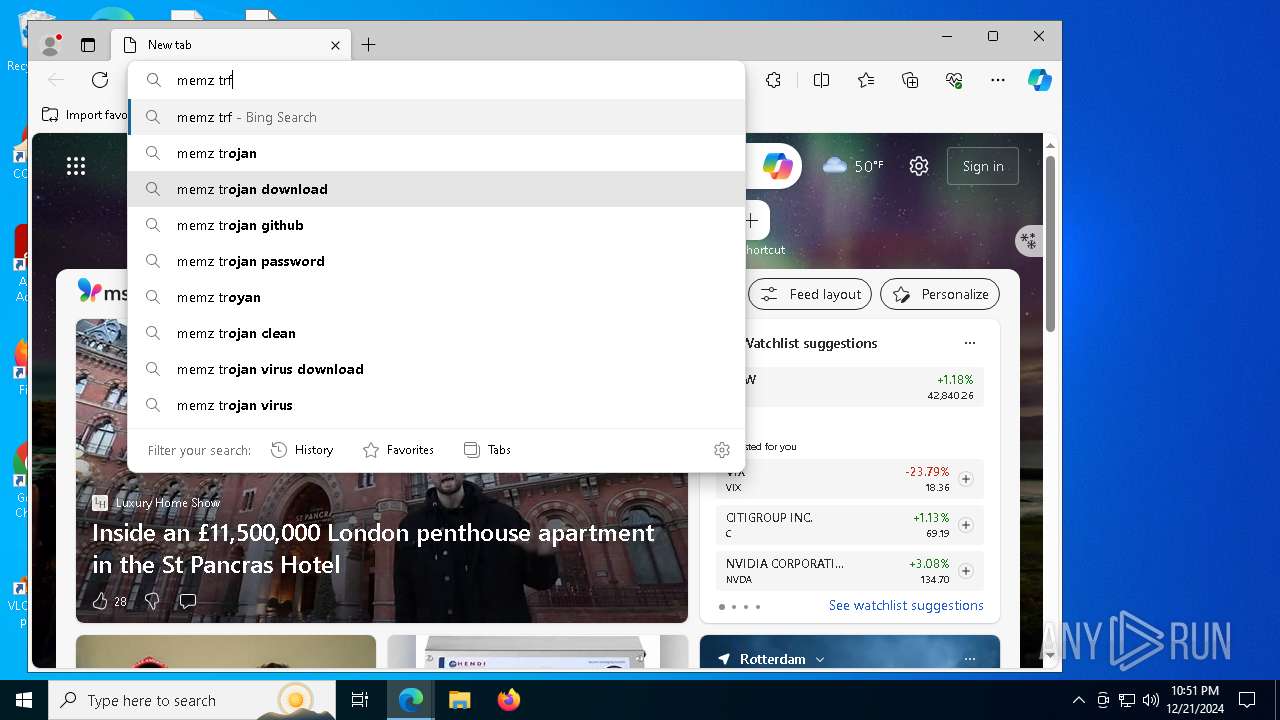Select suggestion 'memz trojan github'
The height and width of the screenshot is (720, 1280).
coord(437,225)
